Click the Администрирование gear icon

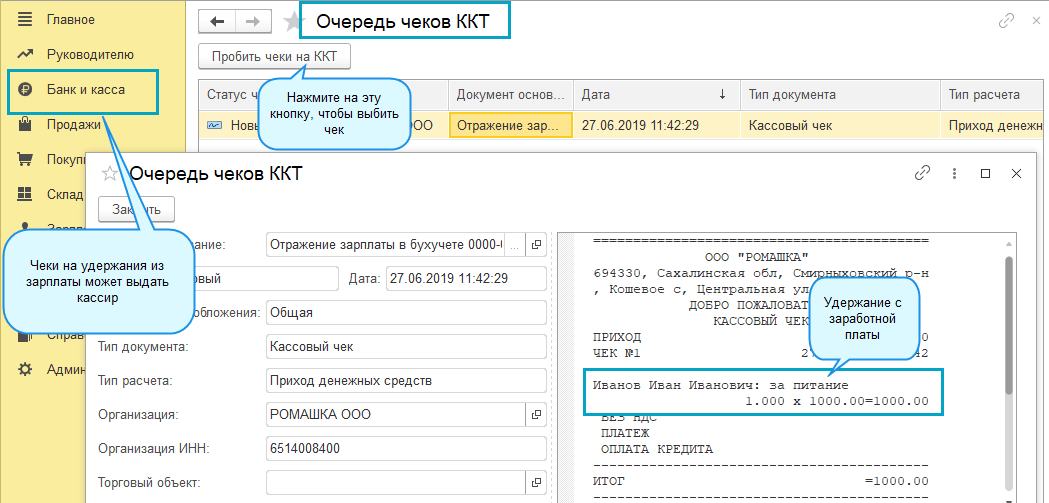26,370
